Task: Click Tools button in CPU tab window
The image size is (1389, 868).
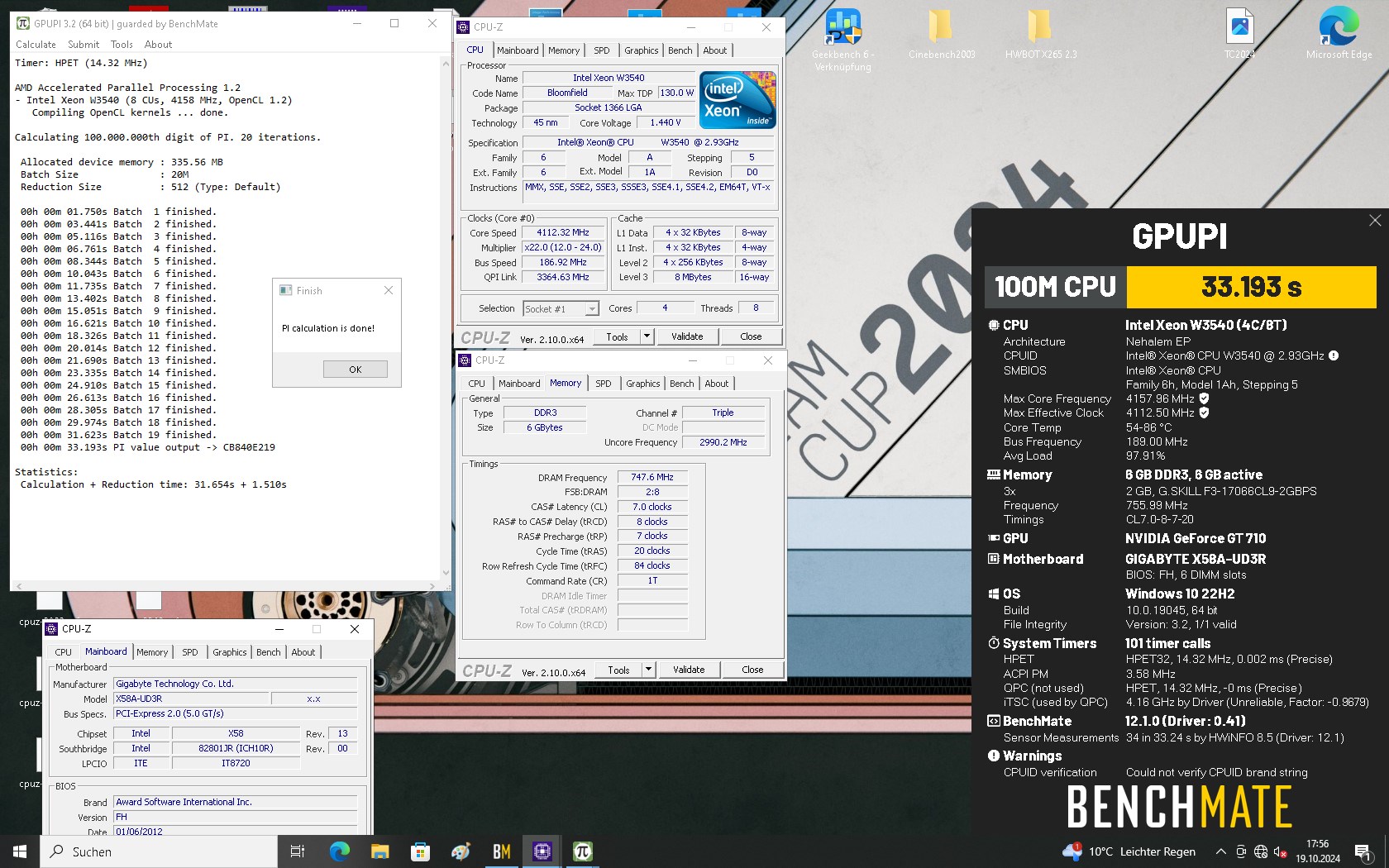Action: point(617,336)
